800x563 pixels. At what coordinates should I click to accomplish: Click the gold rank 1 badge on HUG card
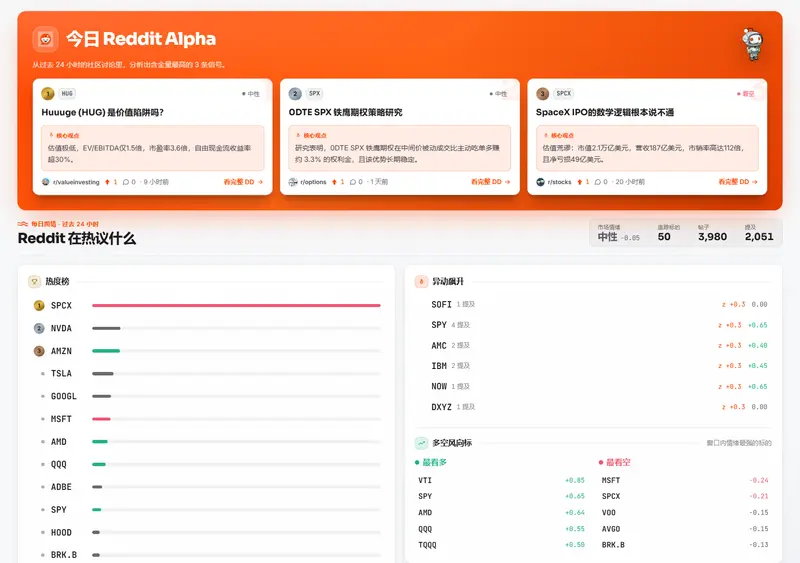(47, 93)
